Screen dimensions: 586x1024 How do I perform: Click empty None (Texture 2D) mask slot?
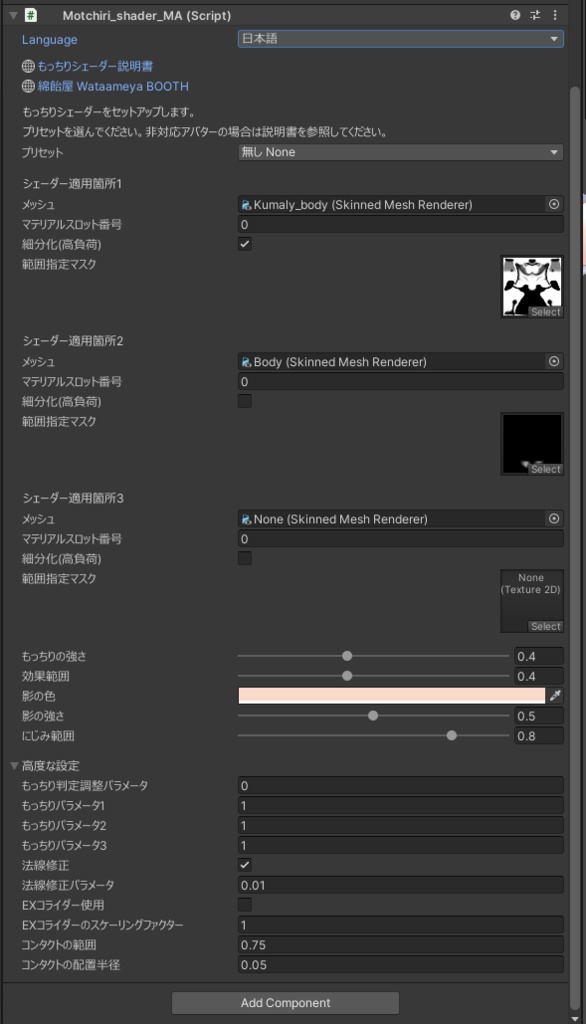(x=532, y=601)
